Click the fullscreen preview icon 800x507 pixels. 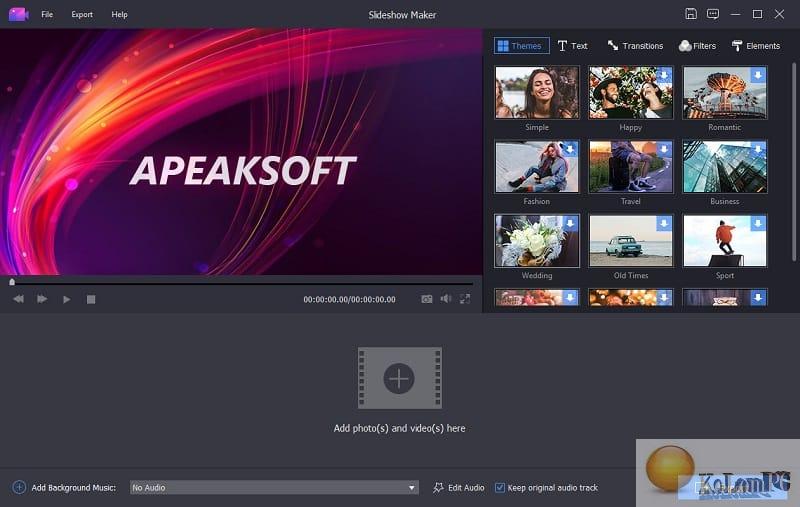[x=465, y=299]
